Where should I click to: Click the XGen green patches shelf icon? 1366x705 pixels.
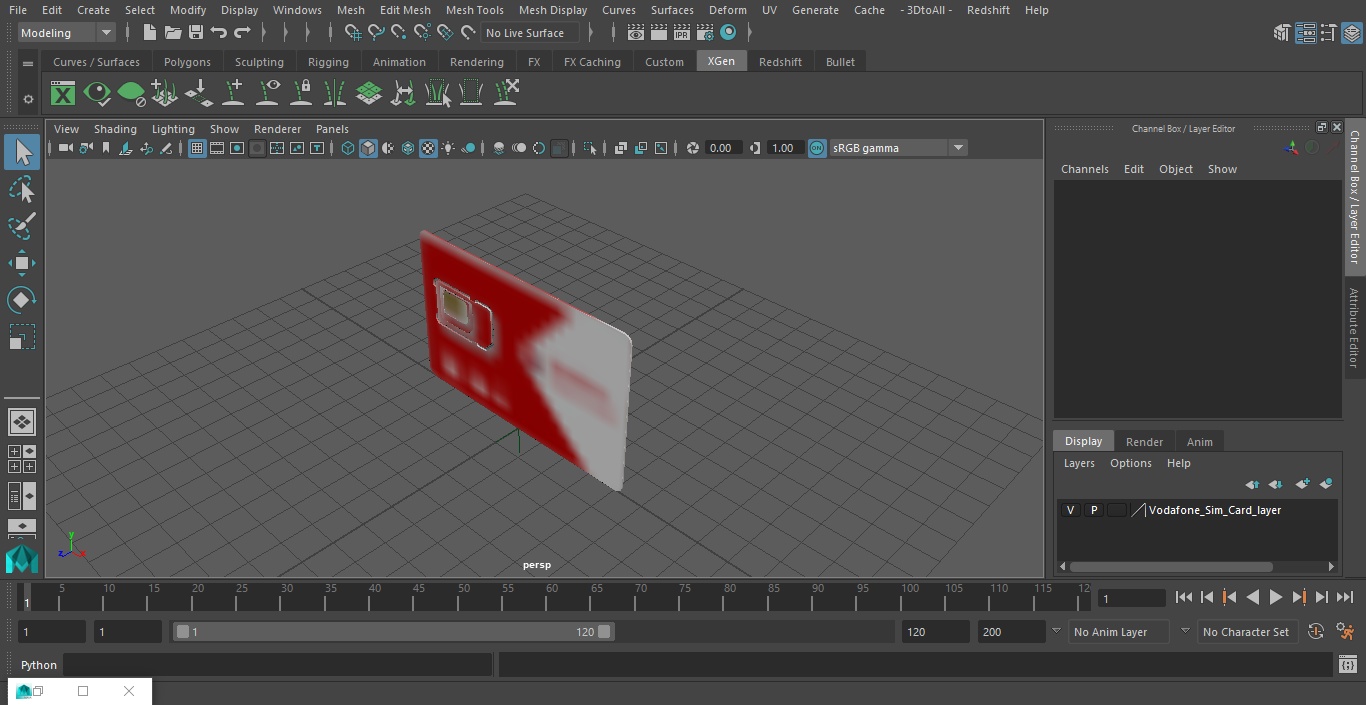(369, 93)
